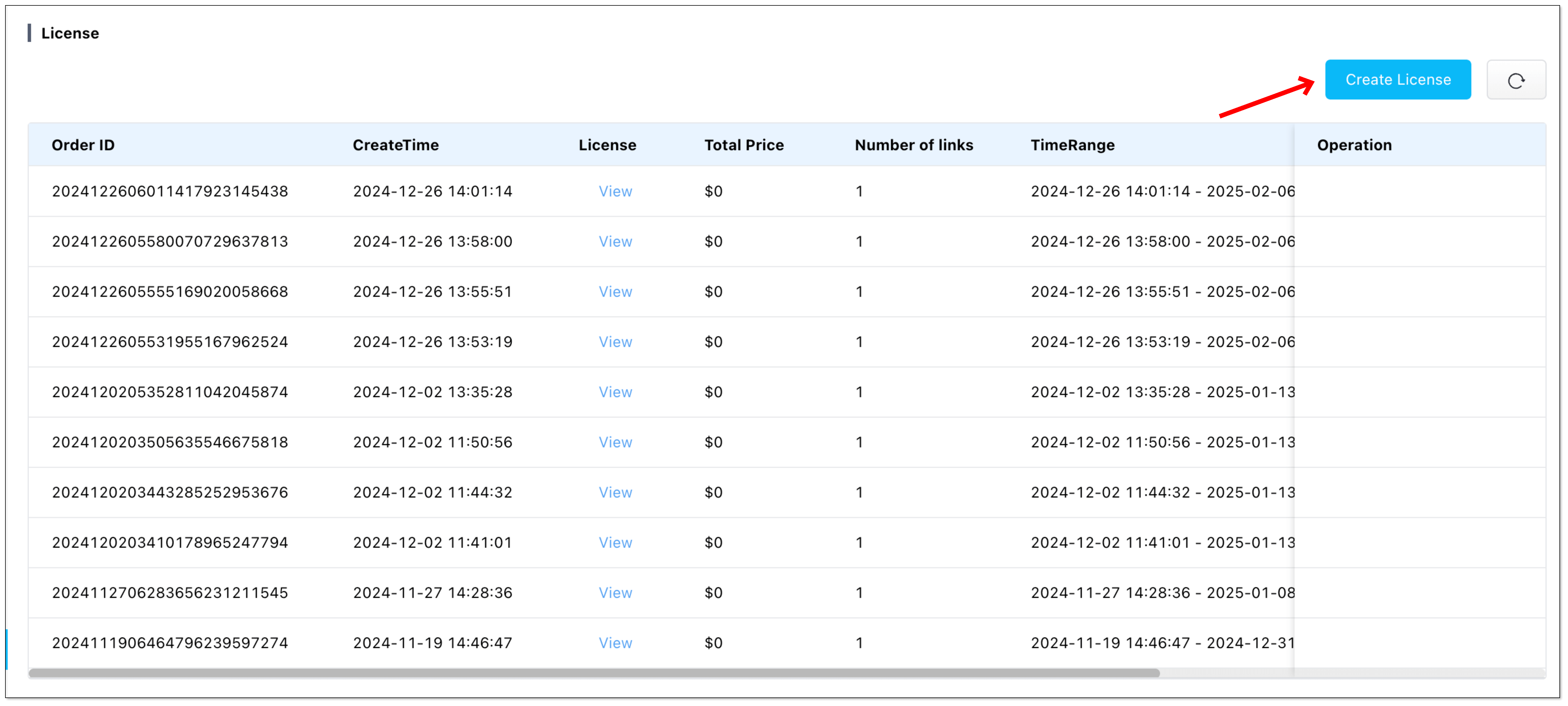Click the CreateTime column header
Screen dimensions: 1568x706
pos(396,145)
